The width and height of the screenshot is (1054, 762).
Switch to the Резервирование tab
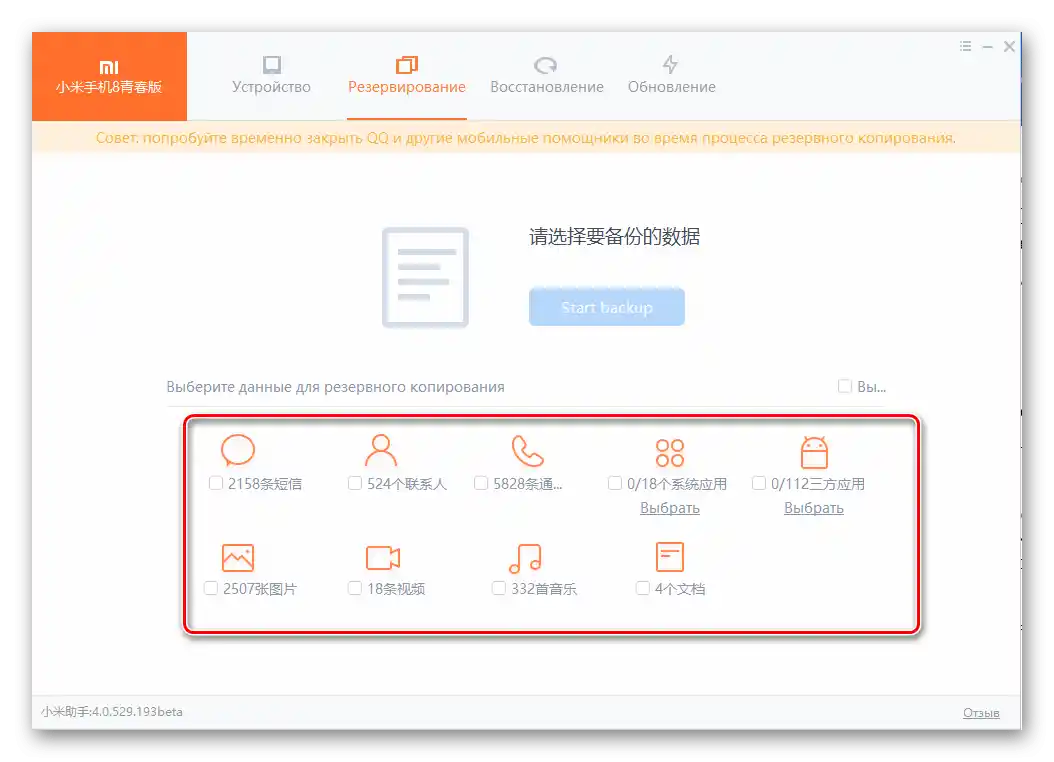[407, 76]
